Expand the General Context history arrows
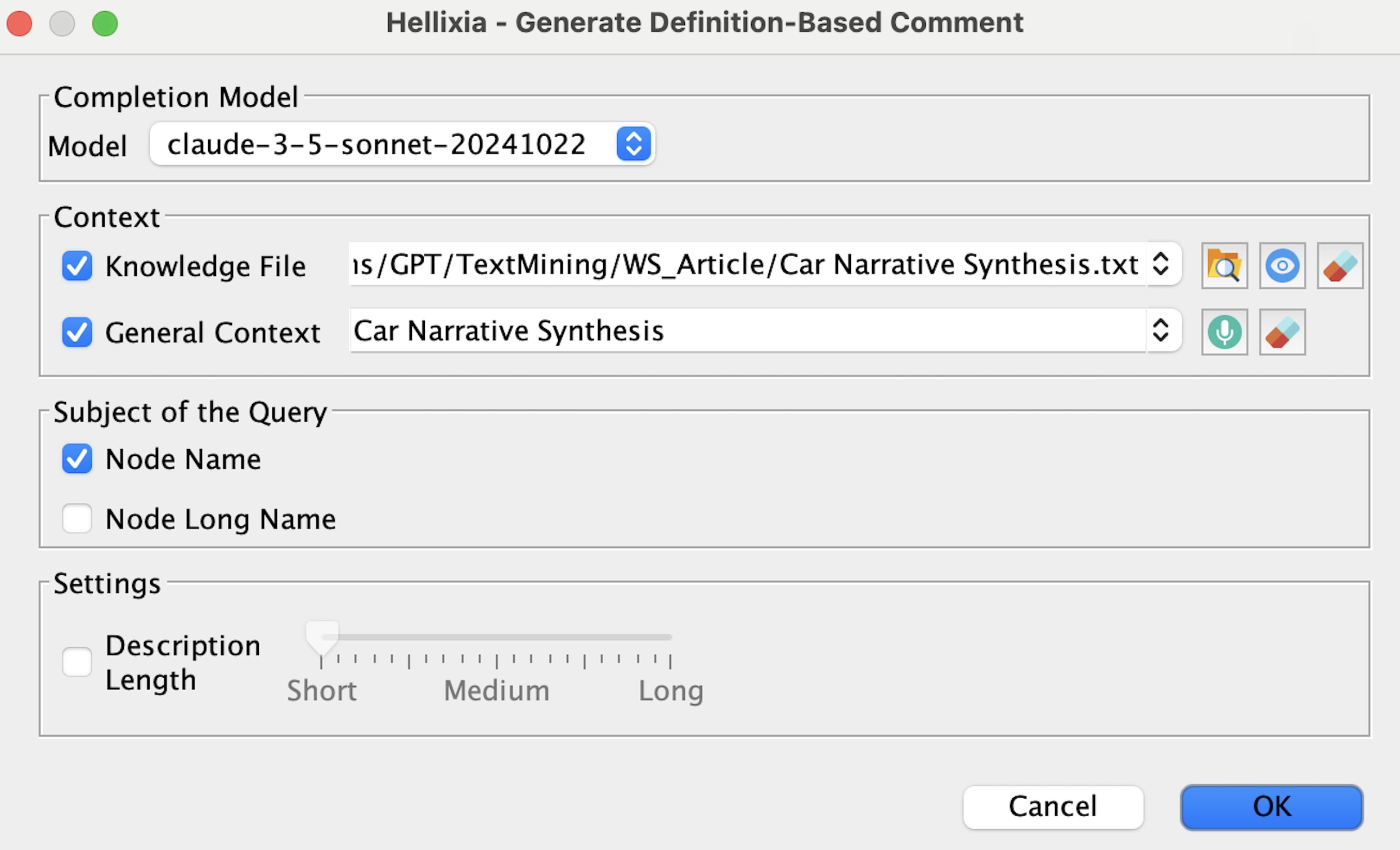 (x=1160, y=330)
